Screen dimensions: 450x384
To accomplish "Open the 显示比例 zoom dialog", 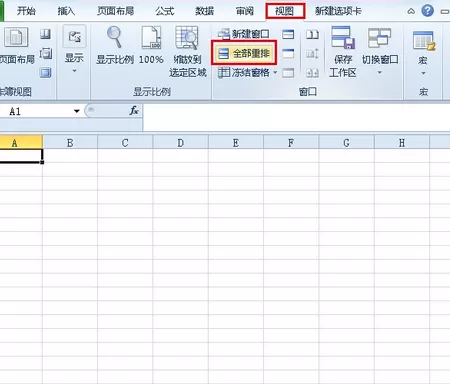I will tap(115, 46).
